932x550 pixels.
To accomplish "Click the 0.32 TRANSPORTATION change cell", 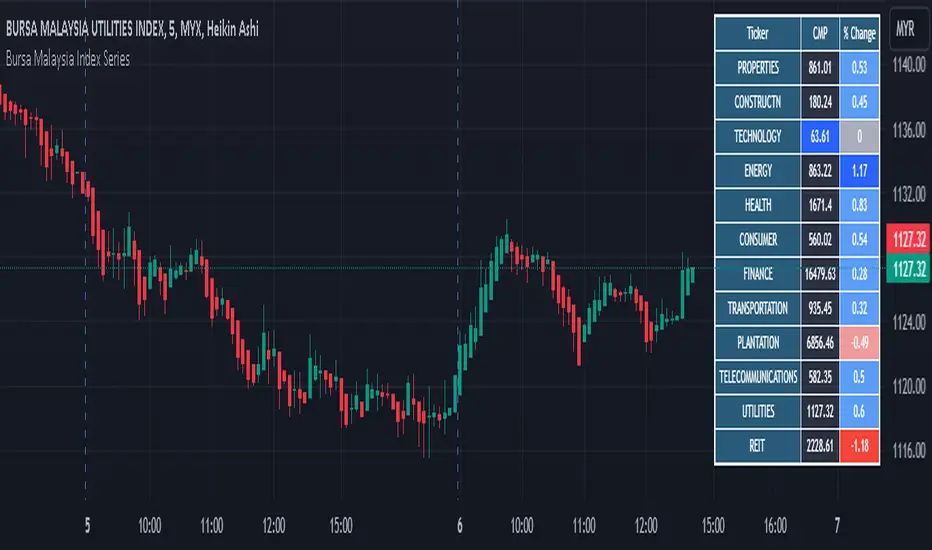I will pos(859,309).
